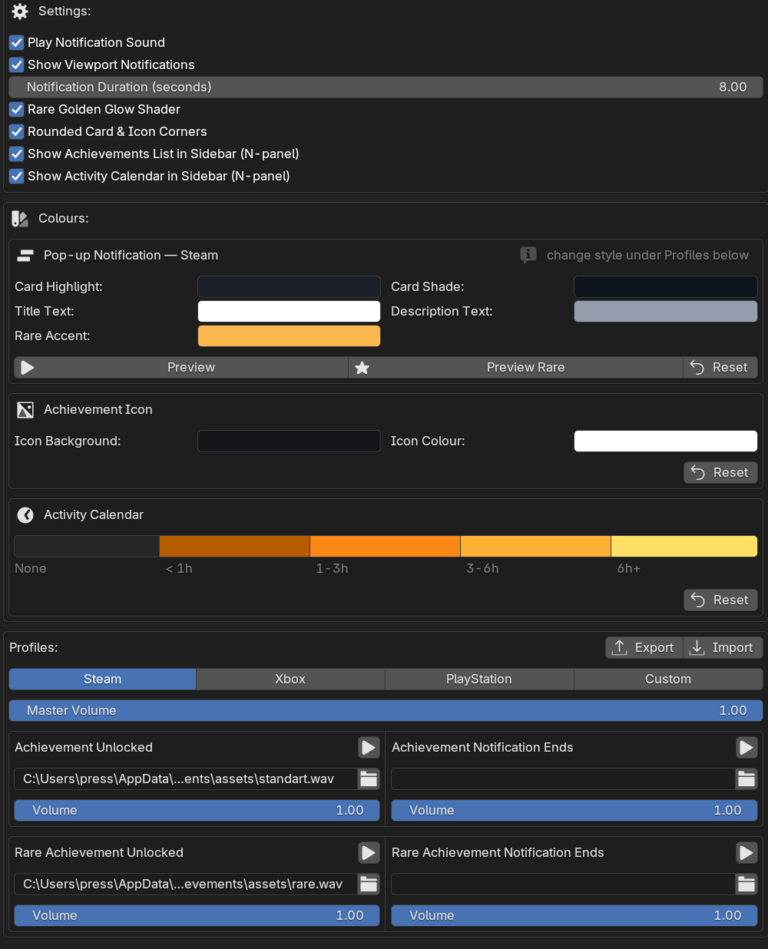Click 'change style under Profiles below' text
Screen dimensions: 768x949
(648, 255)
